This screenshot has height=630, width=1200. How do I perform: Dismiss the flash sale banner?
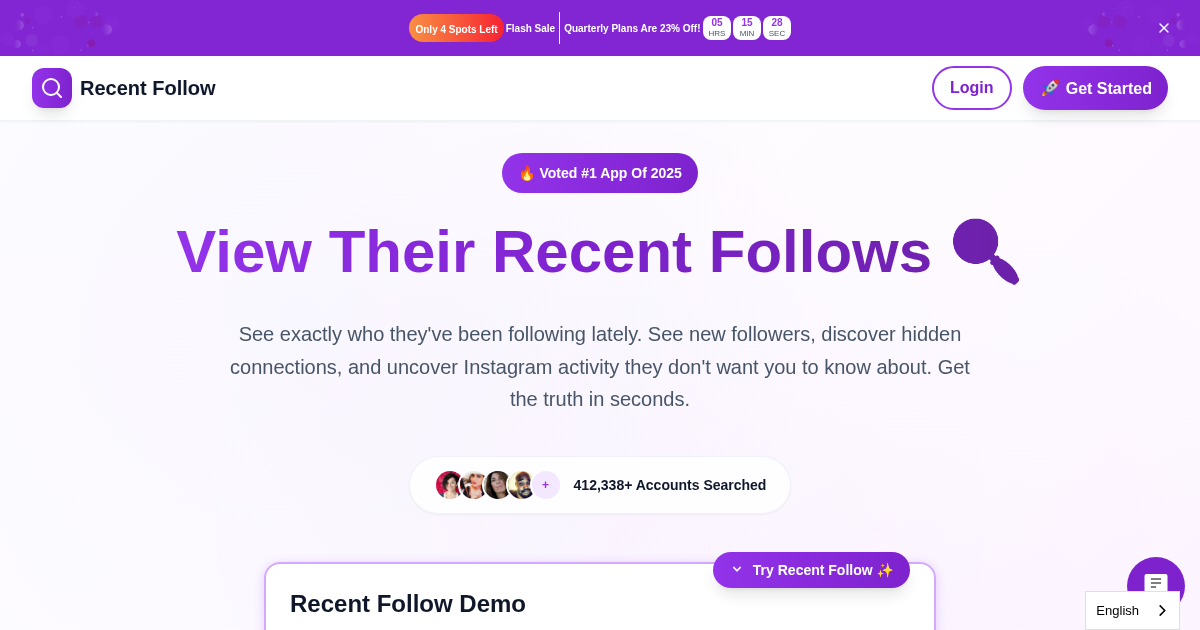1164,28
